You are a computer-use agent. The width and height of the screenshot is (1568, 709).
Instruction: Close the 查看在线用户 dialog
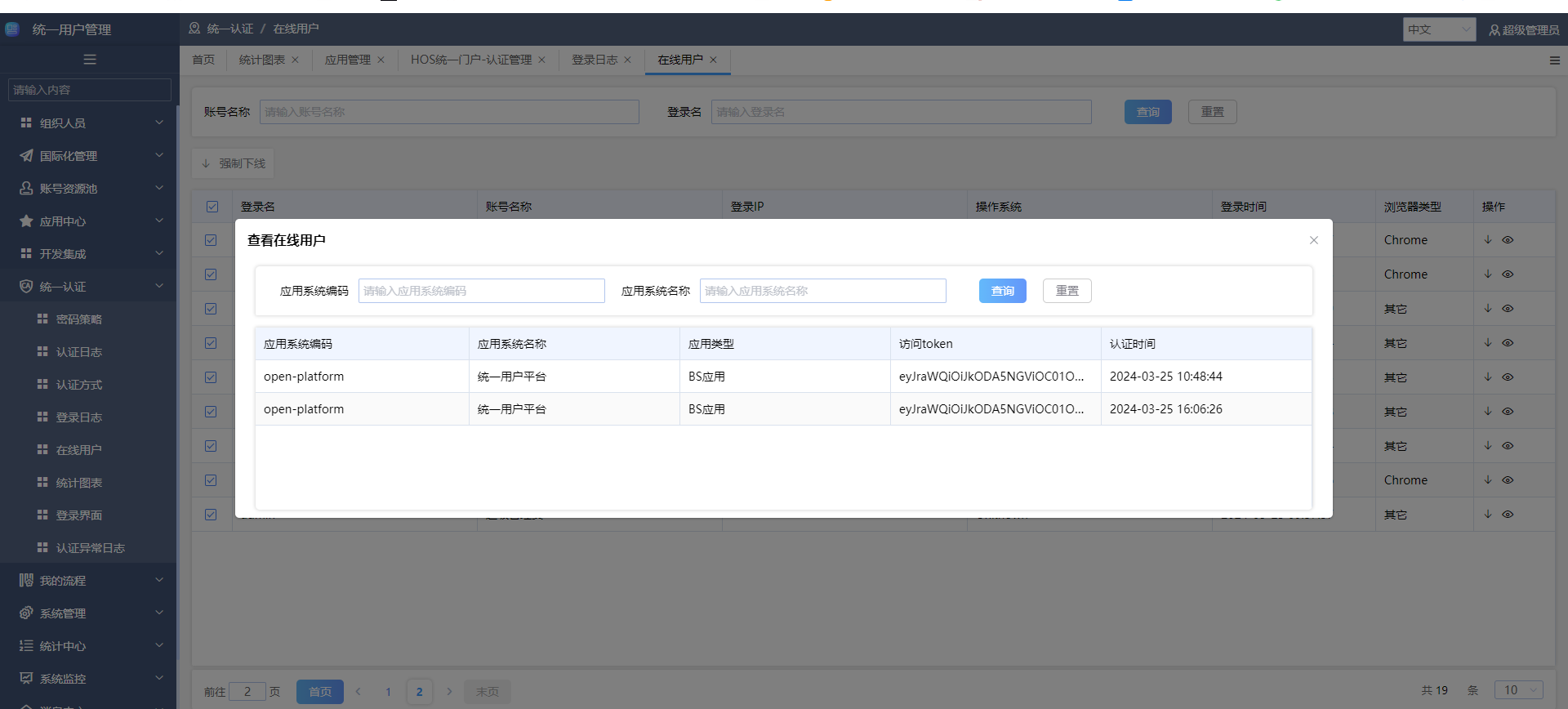point(1314,240)
